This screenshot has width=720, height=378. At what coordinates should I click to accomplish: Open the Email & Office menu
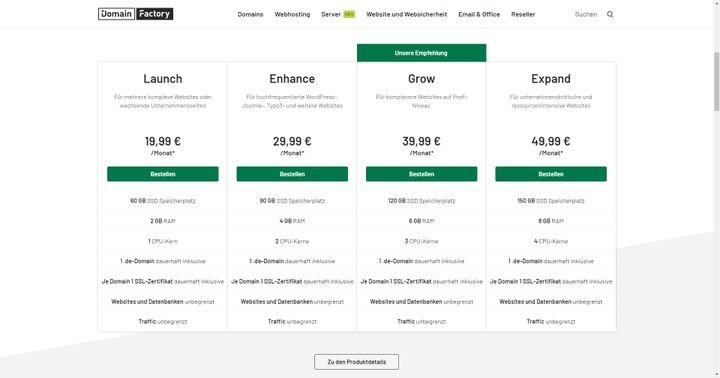(x=479, y=14)
